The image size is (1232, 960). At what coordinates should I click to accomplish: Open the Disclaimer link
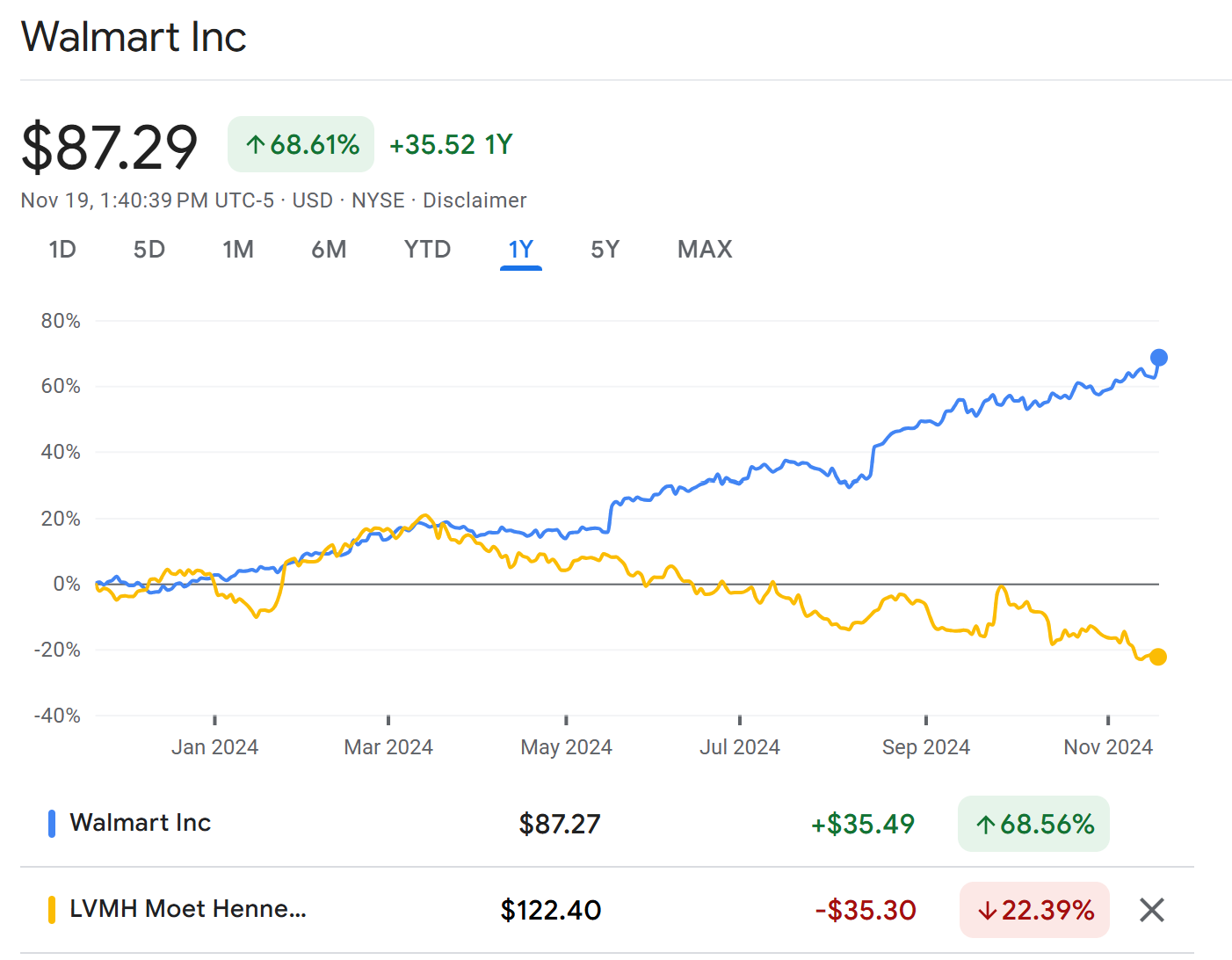[x=475, y=200]
